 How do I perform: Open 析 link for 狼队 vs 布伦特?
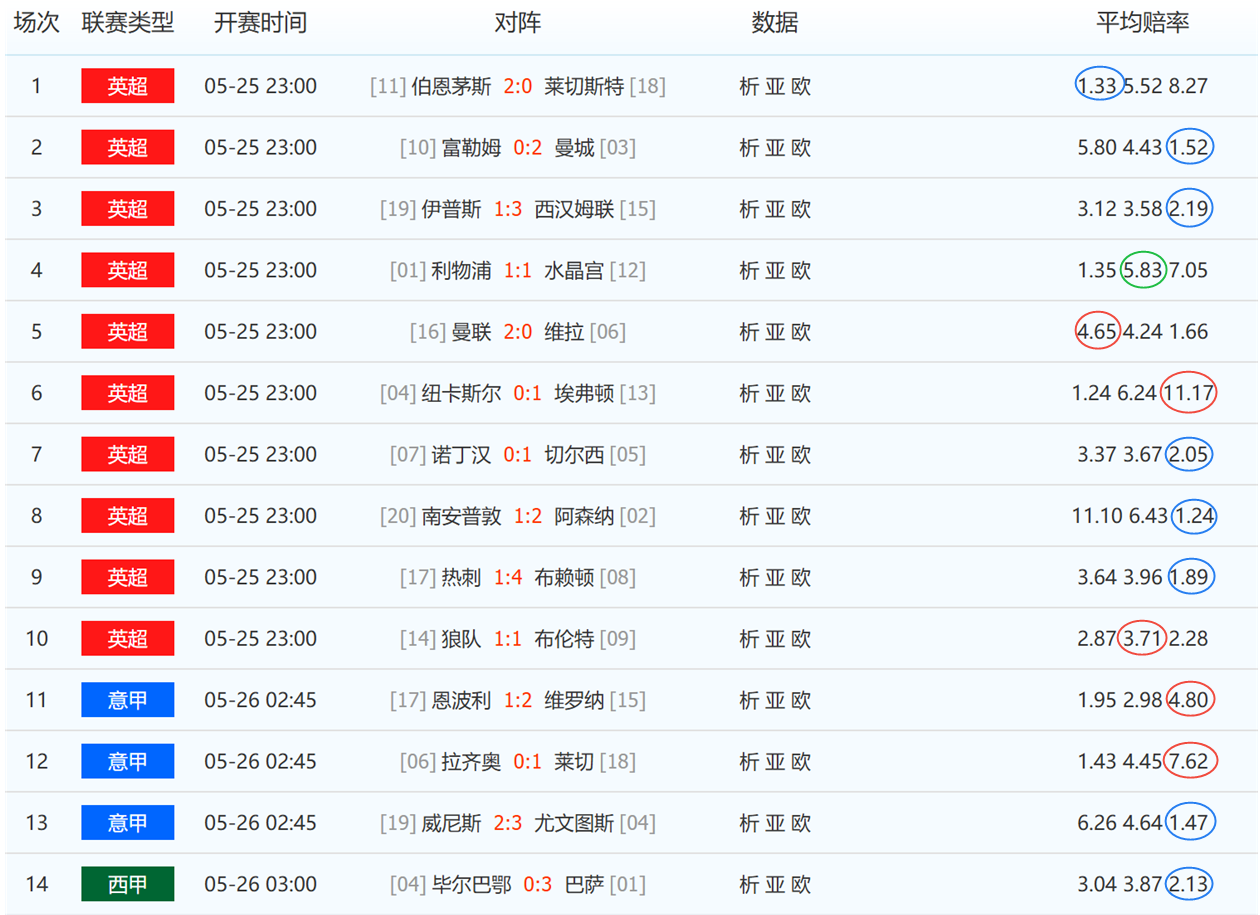click(x=749, y=638)
